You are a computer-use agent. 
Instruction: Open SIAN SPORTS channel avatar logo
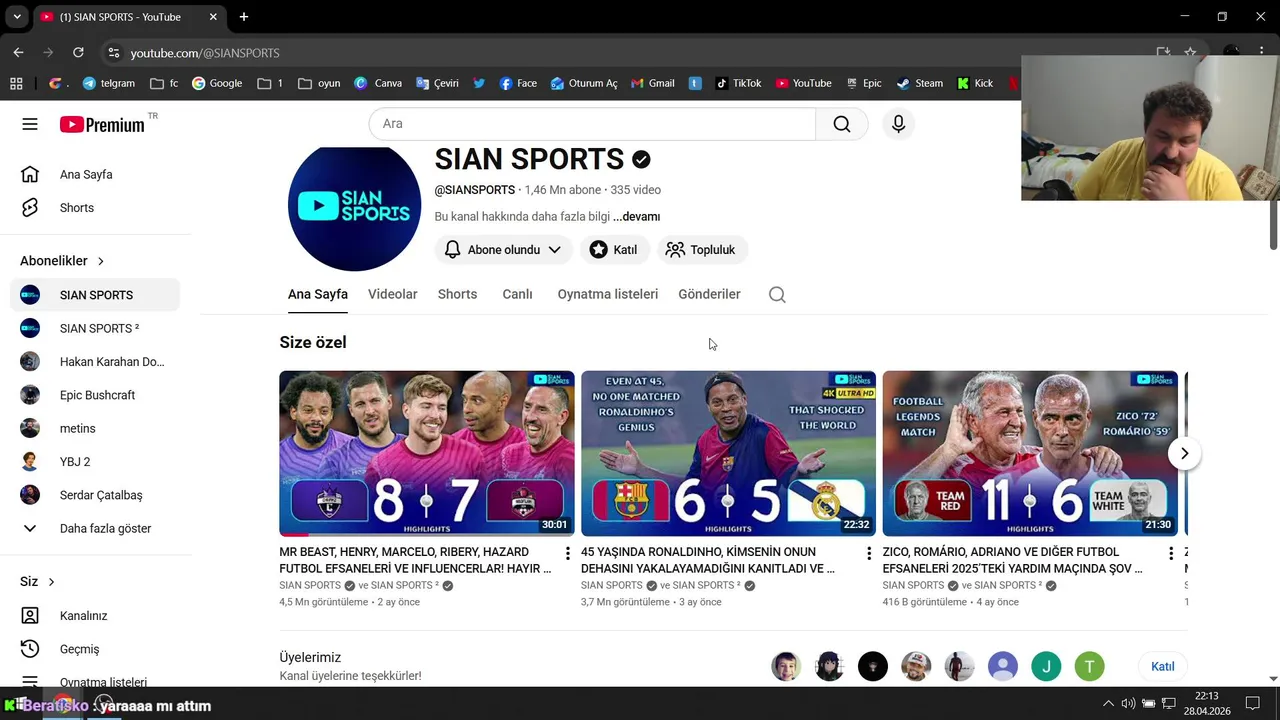point(354,208)
